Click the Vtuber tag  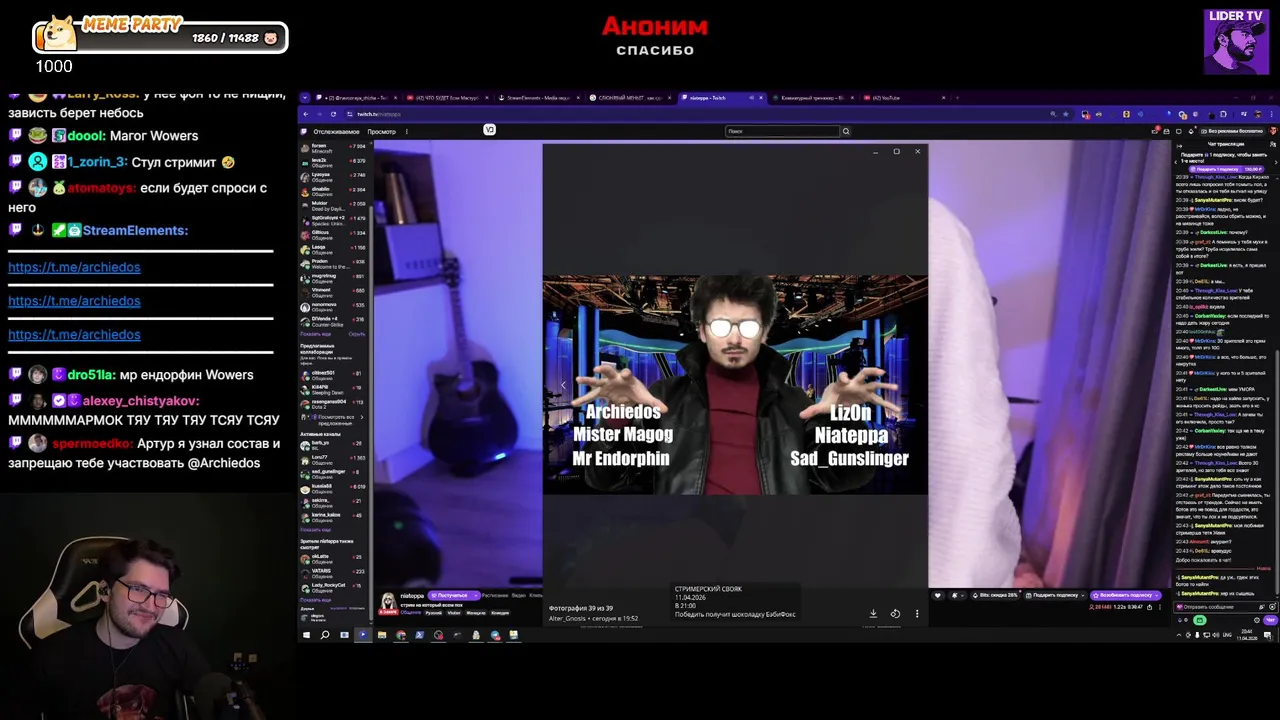click(x=454, y=613)
